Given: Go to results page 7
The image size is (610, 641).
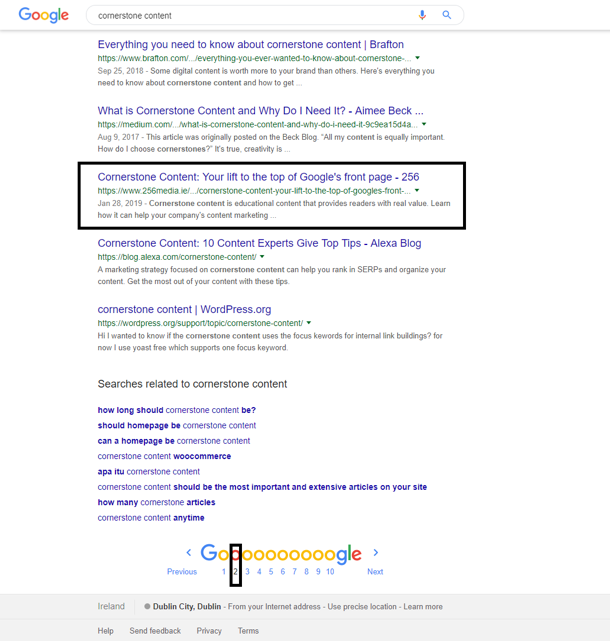Looking at the screenshot, I should point(294,572).
